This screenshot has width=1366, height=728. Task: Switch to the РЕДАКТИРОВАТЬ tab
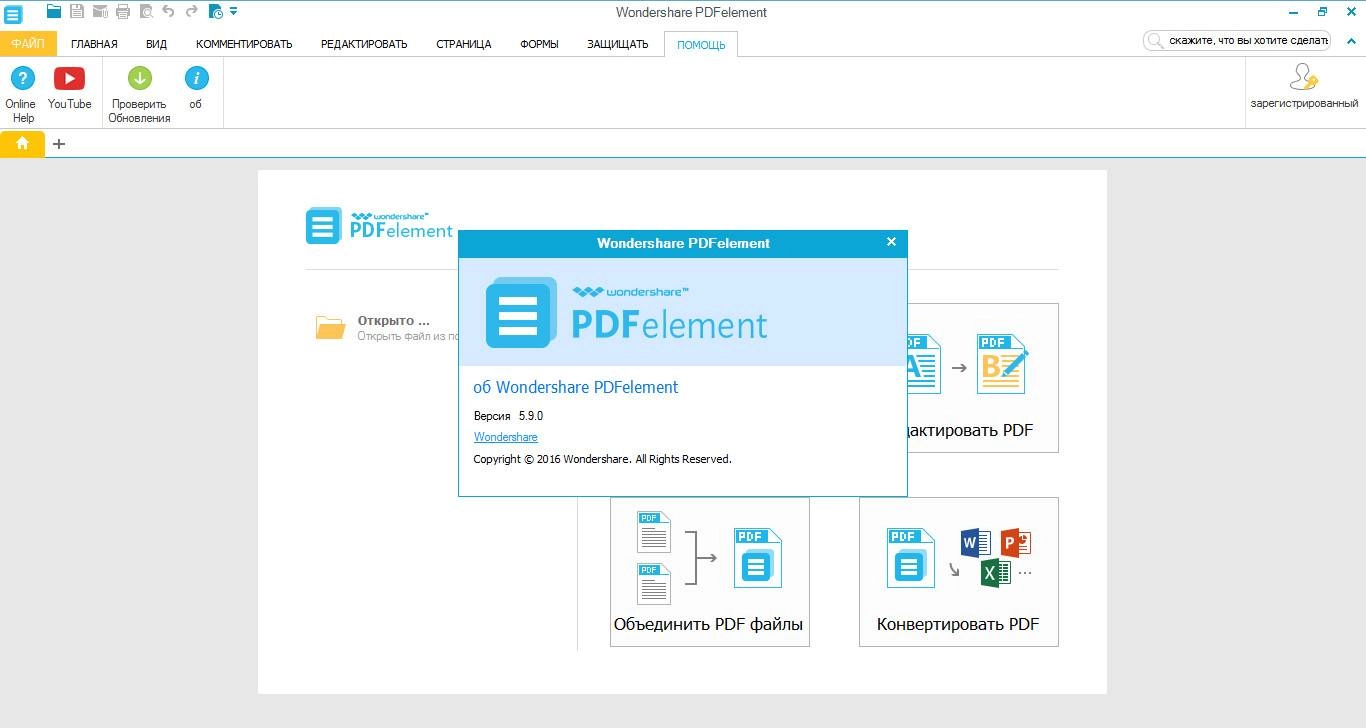pyautogui.click(x=364, y=44)
